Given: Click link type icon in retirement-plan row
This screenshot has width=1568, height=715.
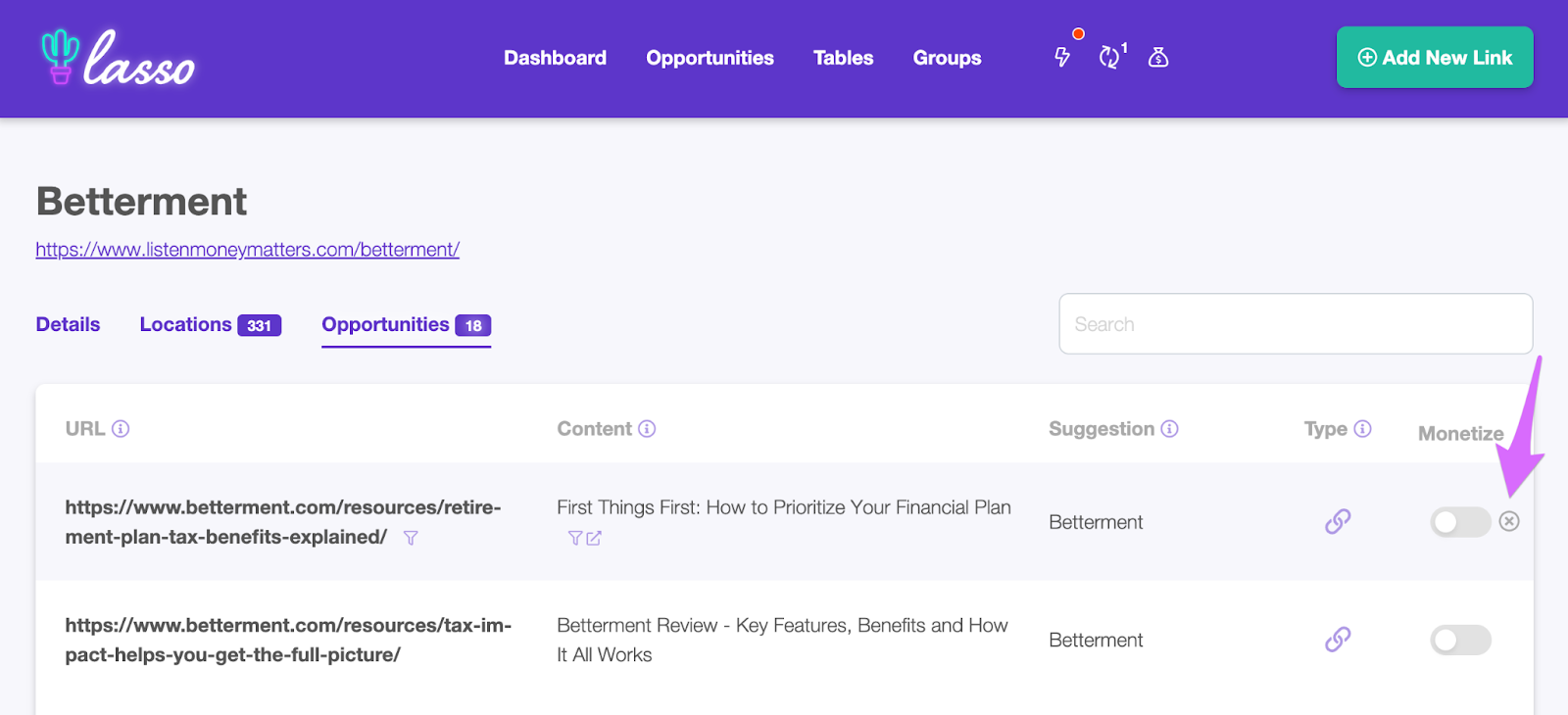Looking at the screenshot, I should [1338, 522].
